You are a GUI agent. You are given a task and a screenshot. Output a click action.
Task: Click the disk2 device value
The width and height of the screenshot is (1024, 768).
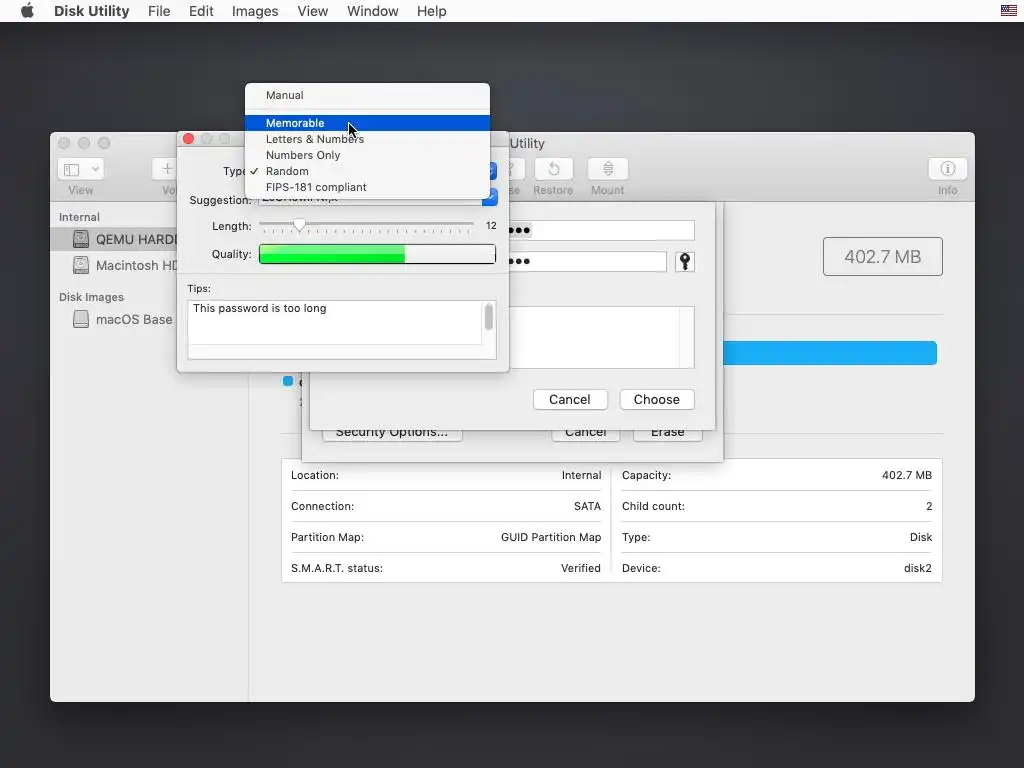click(x=918, y=568)
